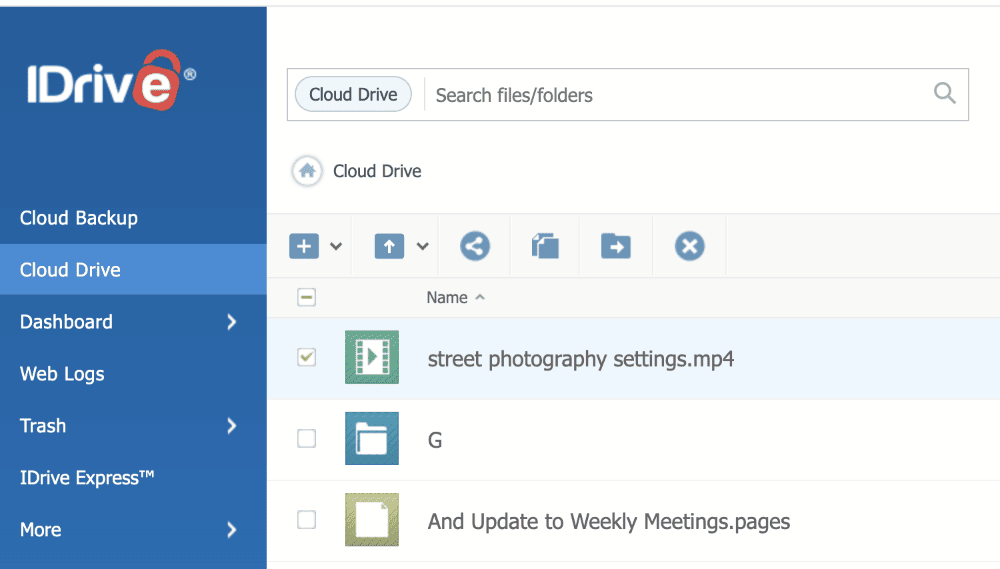Click the video file icon
Viewport: 1000px width, 569px height.
click(372, 357)
